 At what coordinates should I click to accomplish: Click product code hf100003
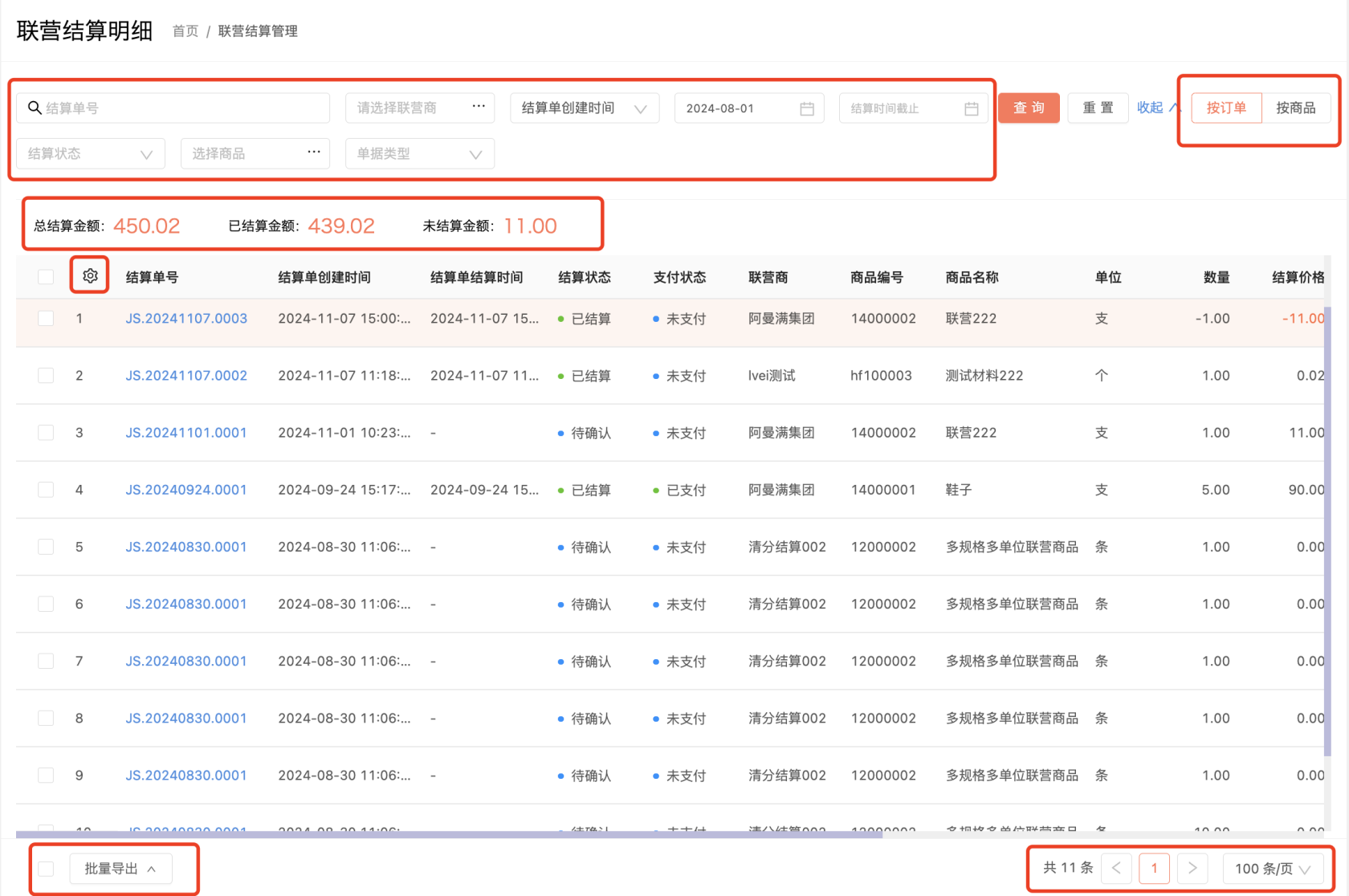(x=881, y=375)
